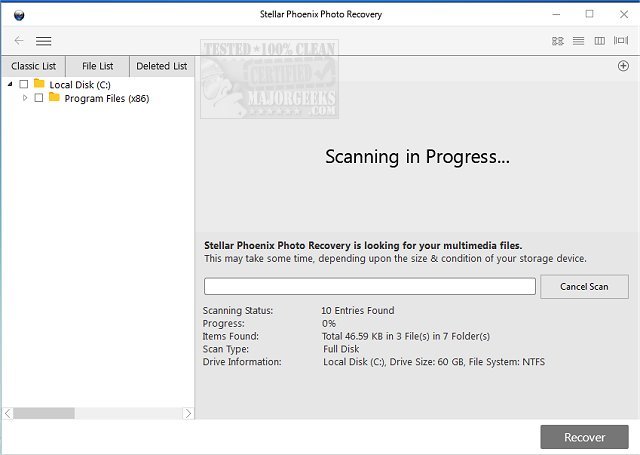Switch to thumbnail grid view
The image size is (640, 455).
pos(558,41)
